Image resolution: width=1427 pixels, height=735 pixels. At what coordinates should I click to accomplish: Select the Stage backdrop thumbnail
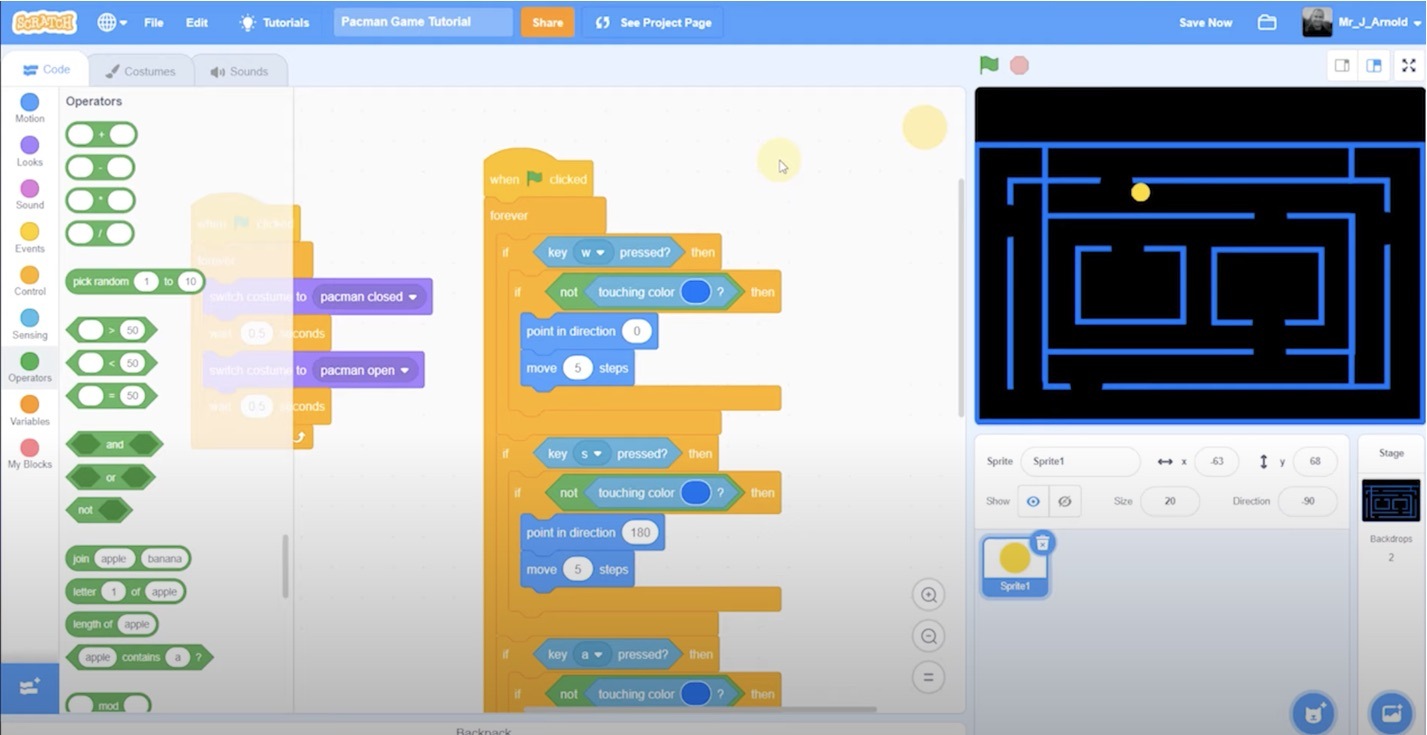point(1391,501)
